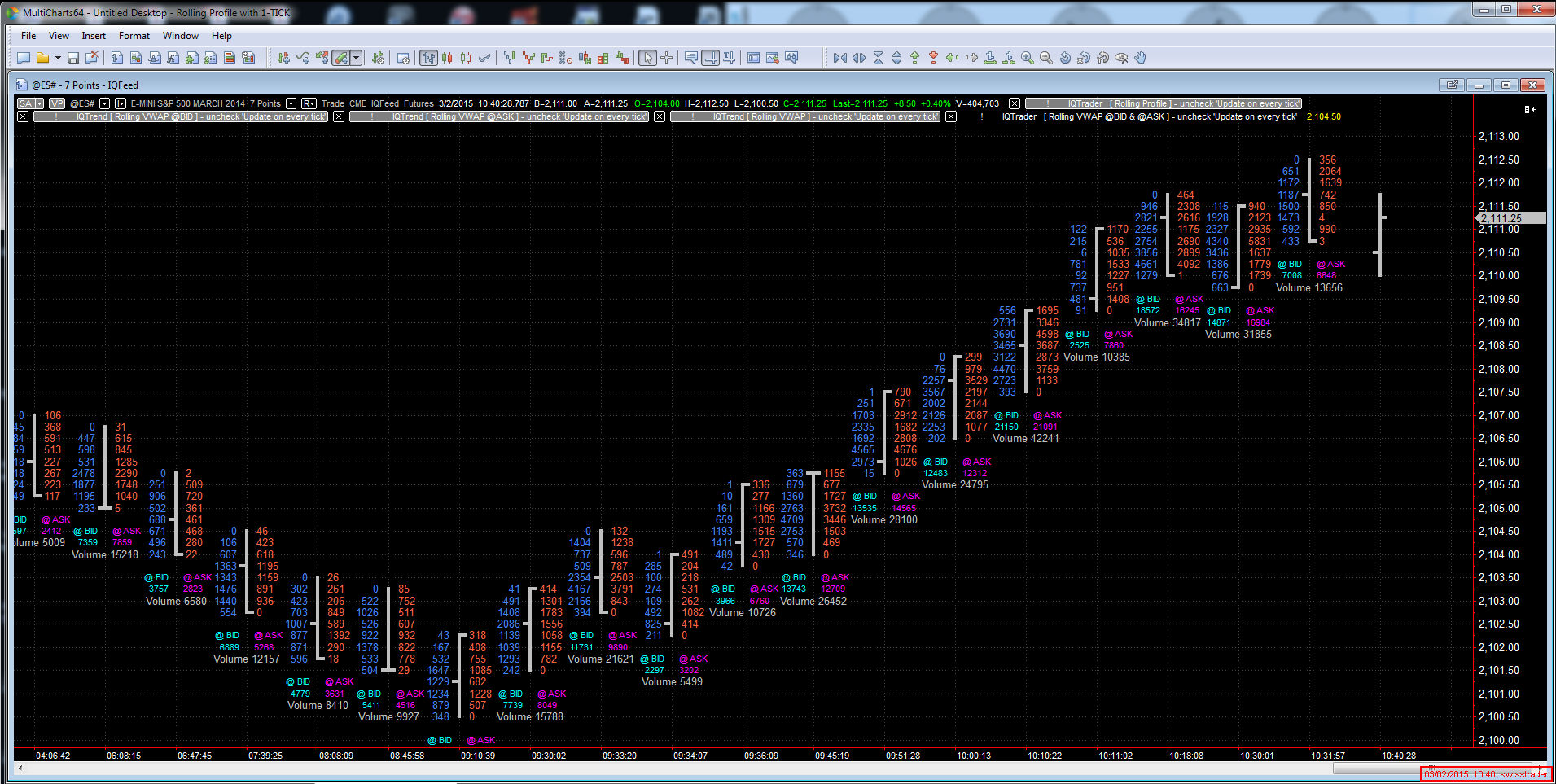This screenshot has height=784, width=1556.
Task: Click the magnifier plus zoom in icon
Action: 1028,58
